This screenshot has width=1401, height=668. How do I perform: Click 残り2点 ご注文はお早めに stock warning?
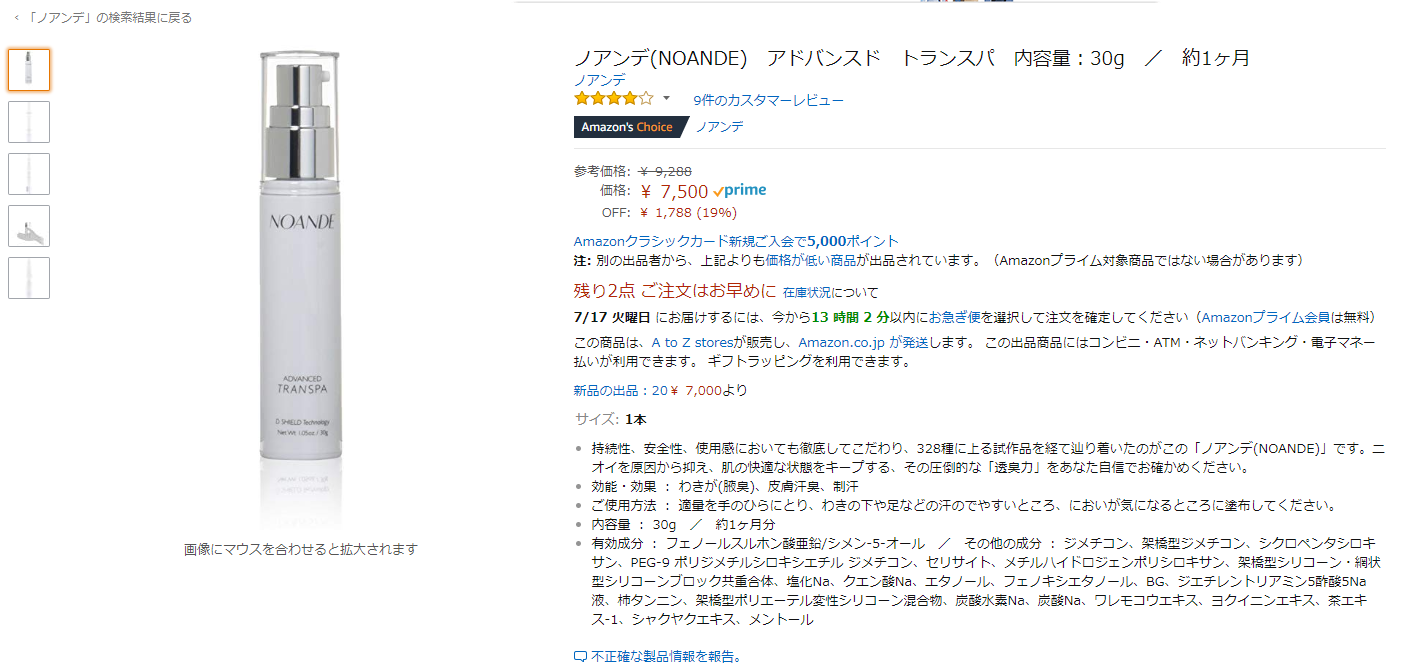pyautogui.click(x=675, y=291)
